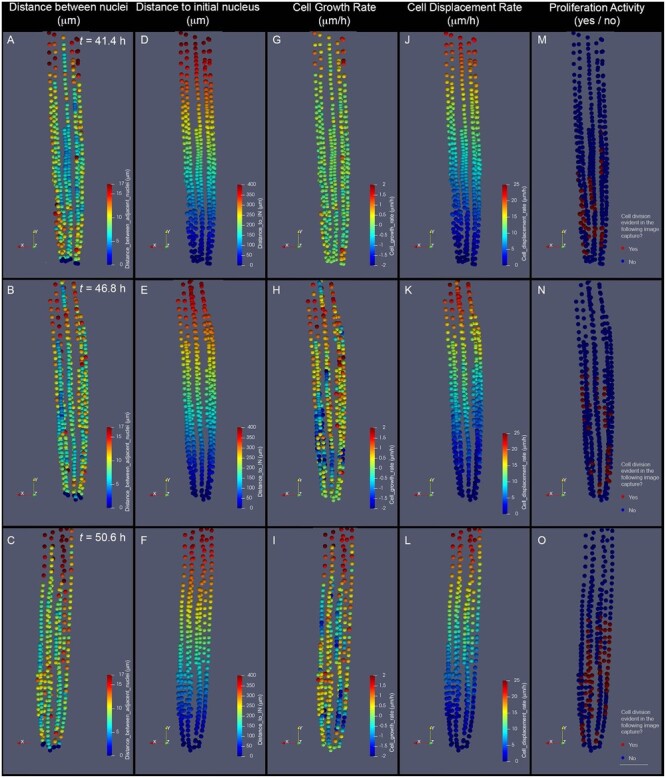Click the 'Cell Growth Rate (µm/h)' header
This screenshot has width=666, height=778.
click(x=334, y=14)
